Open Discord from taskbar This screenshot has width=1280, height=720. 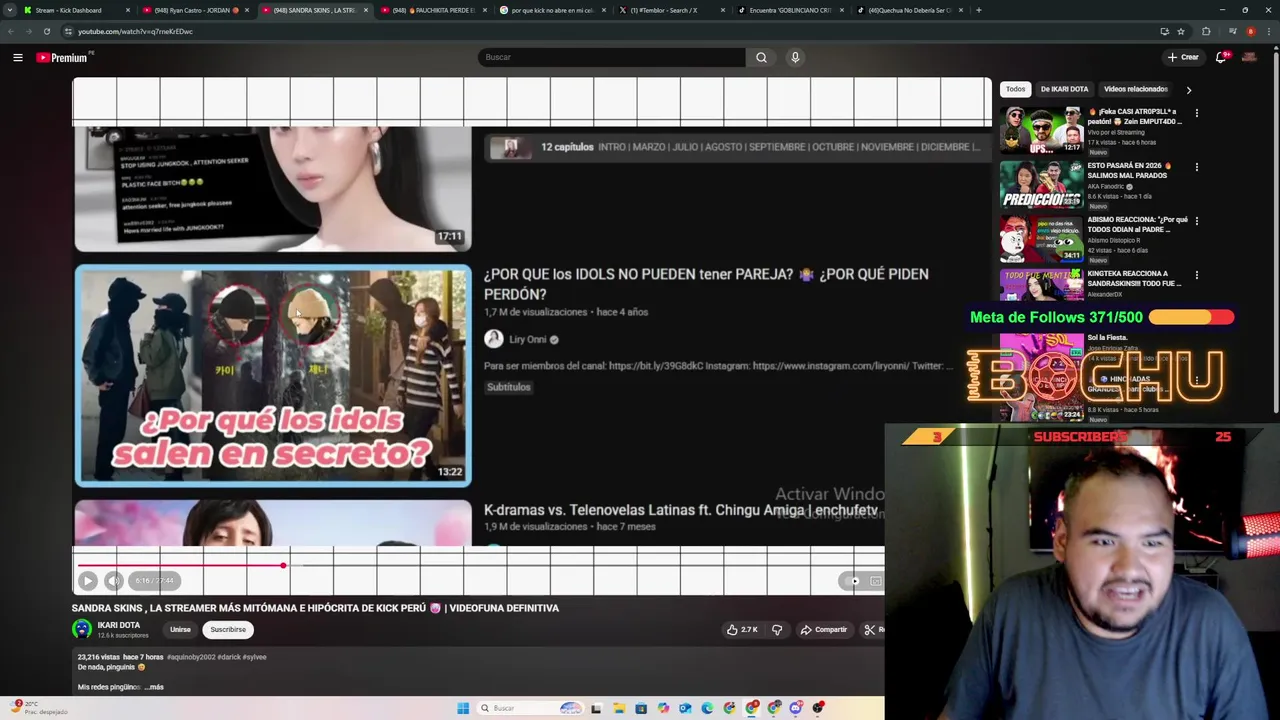[x=796, y=708]
